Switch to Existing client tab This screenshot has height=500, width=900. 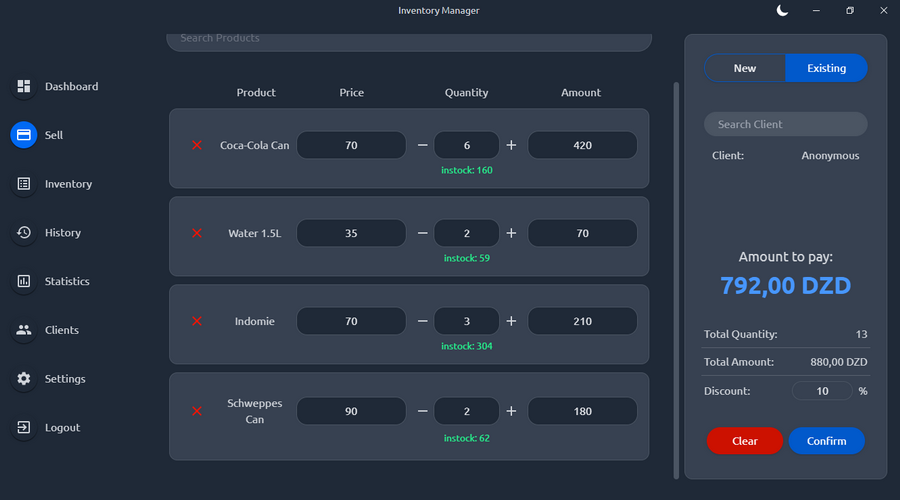pos(826,68)
